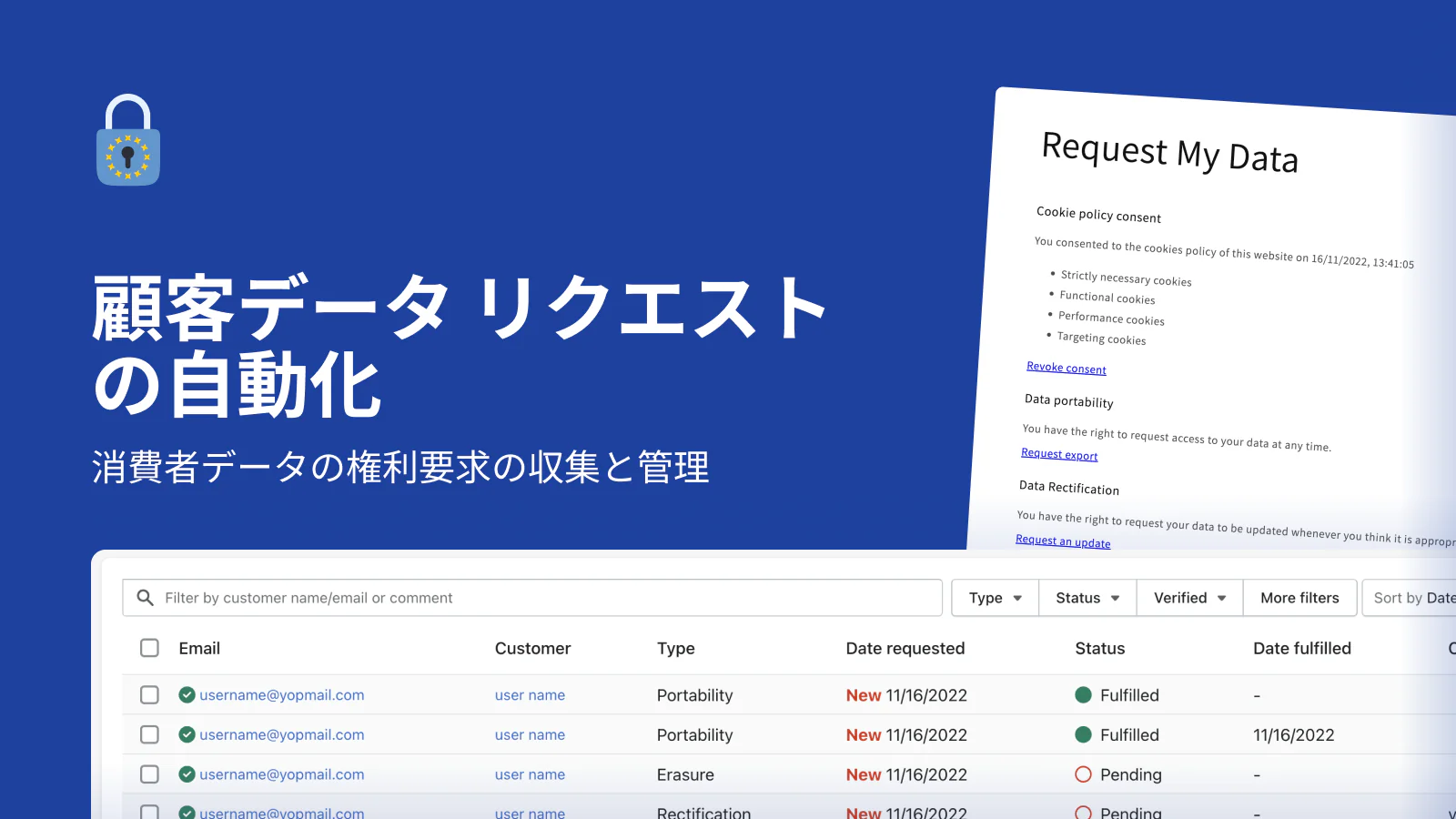Click the Data portability heading
The height and width of the screenshot is (819, 1456).
pos(1069,400)
